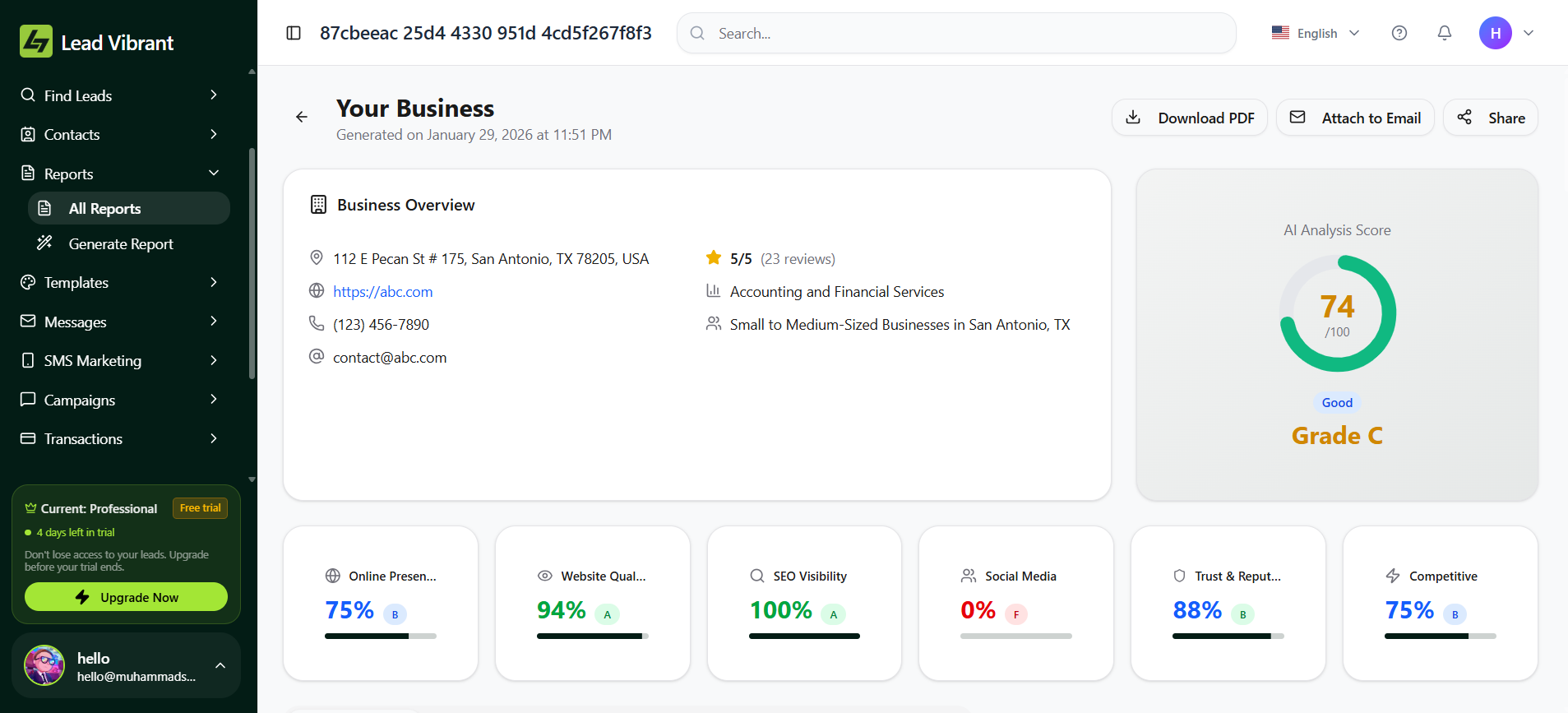Open the help question mark icon

click(x=1399, y=33)
